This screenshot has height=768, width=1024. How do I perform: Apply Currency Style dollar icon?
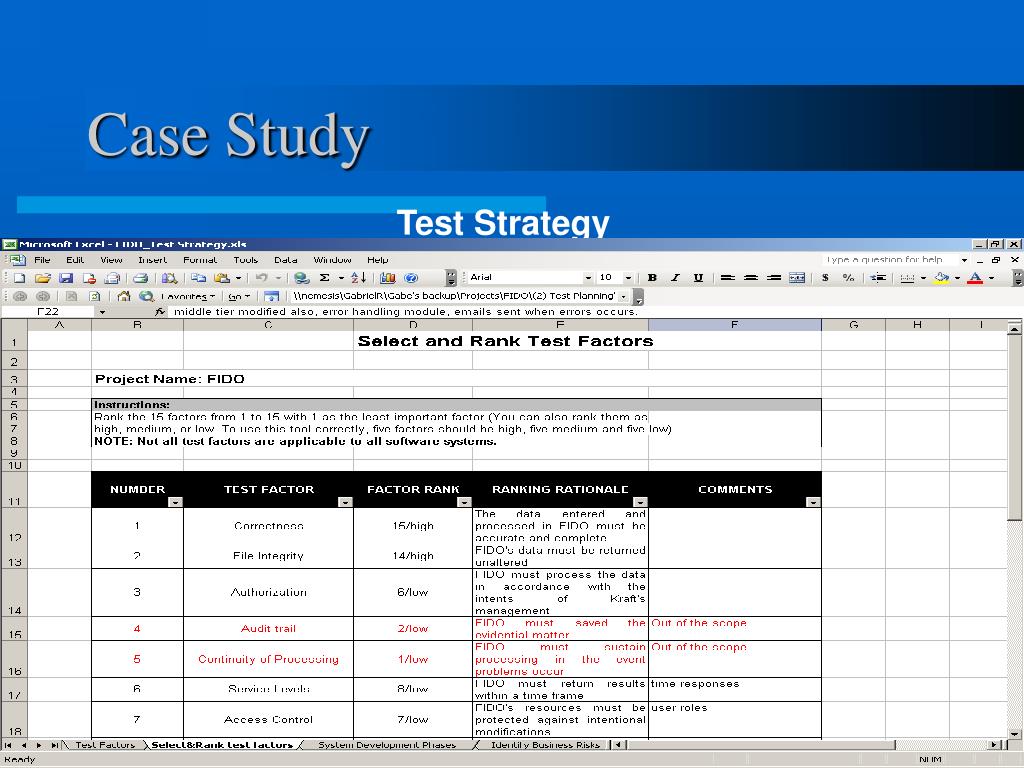click(825, 278)
